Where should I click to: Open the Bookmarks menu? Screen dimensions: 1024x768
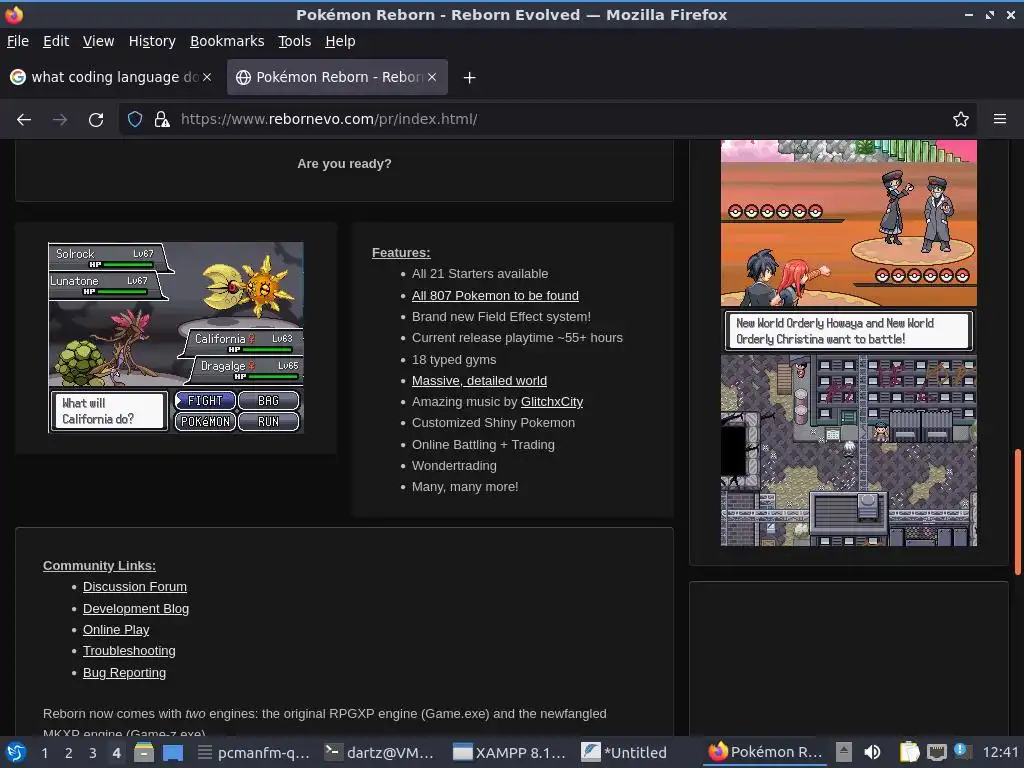tap(227, 41)
